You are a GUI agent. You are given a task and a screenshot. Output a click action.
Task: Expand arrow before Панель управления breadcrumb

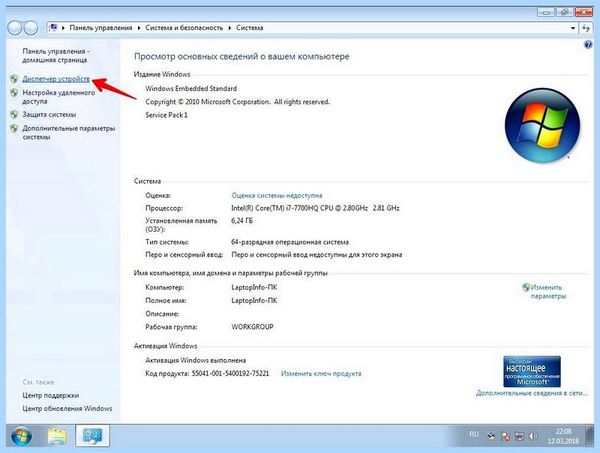click(63, 28)
